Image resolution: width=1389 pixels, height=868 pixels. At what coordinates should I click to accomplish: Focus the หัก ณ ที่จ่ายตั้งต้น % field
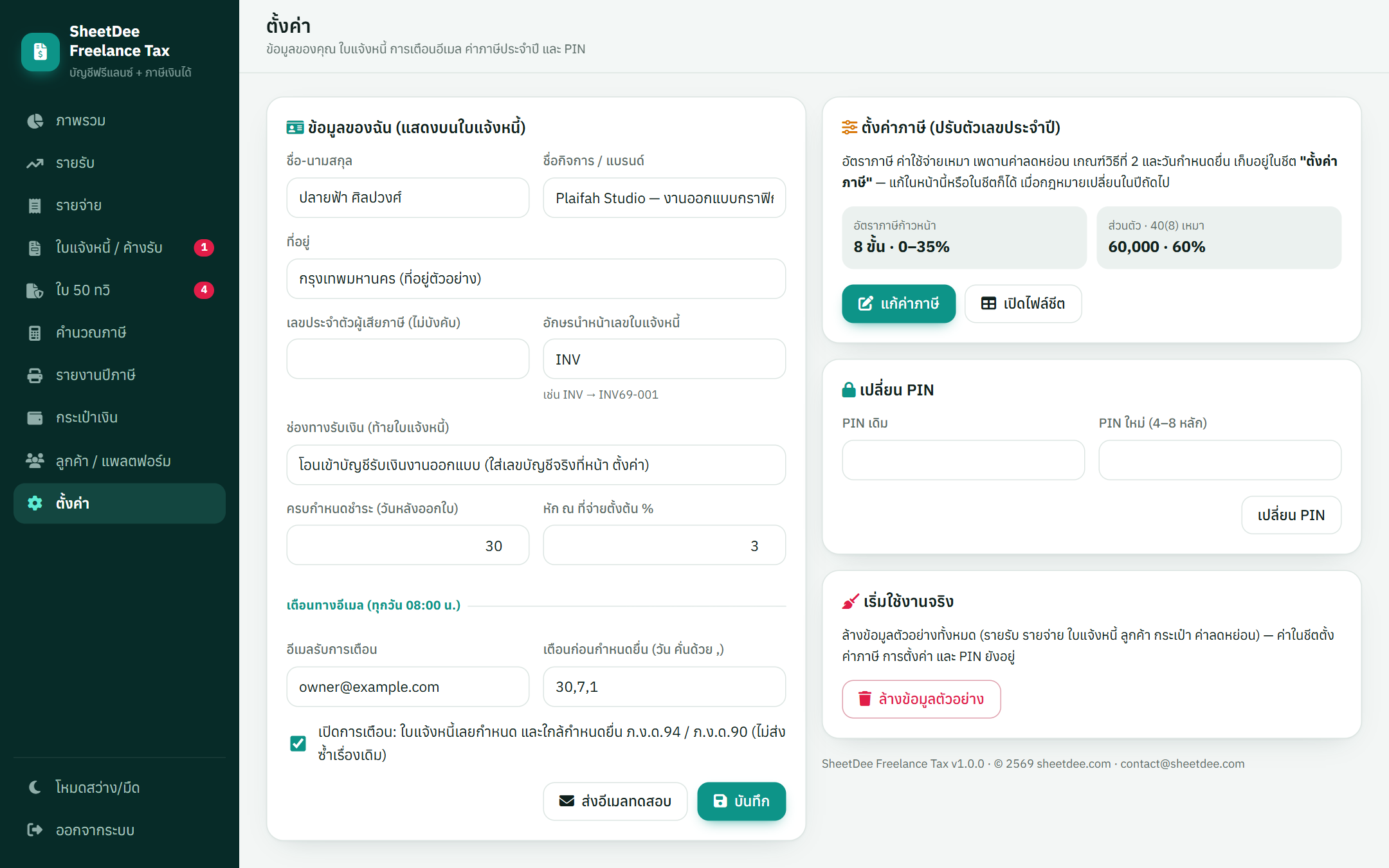[x=664, y=545]
